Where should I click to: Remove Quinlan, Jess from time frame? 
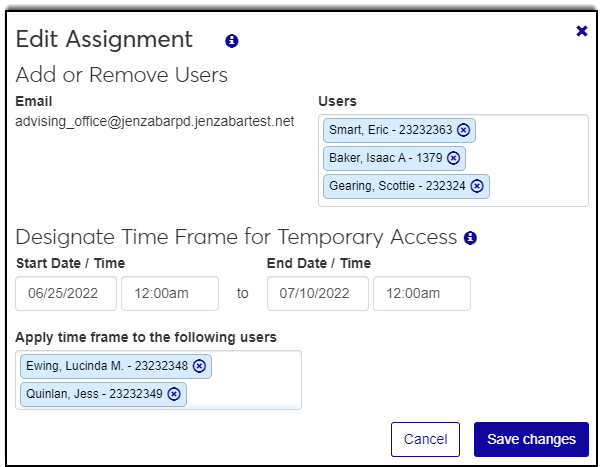174,394
